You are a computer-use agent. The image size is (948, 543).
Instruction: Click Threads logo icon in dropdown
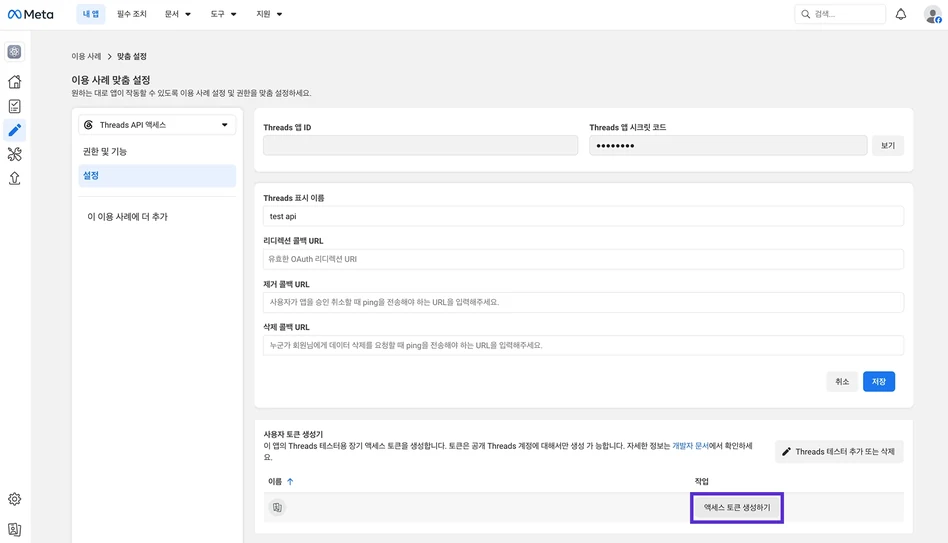pyautogui.click(x=88, y=125)
